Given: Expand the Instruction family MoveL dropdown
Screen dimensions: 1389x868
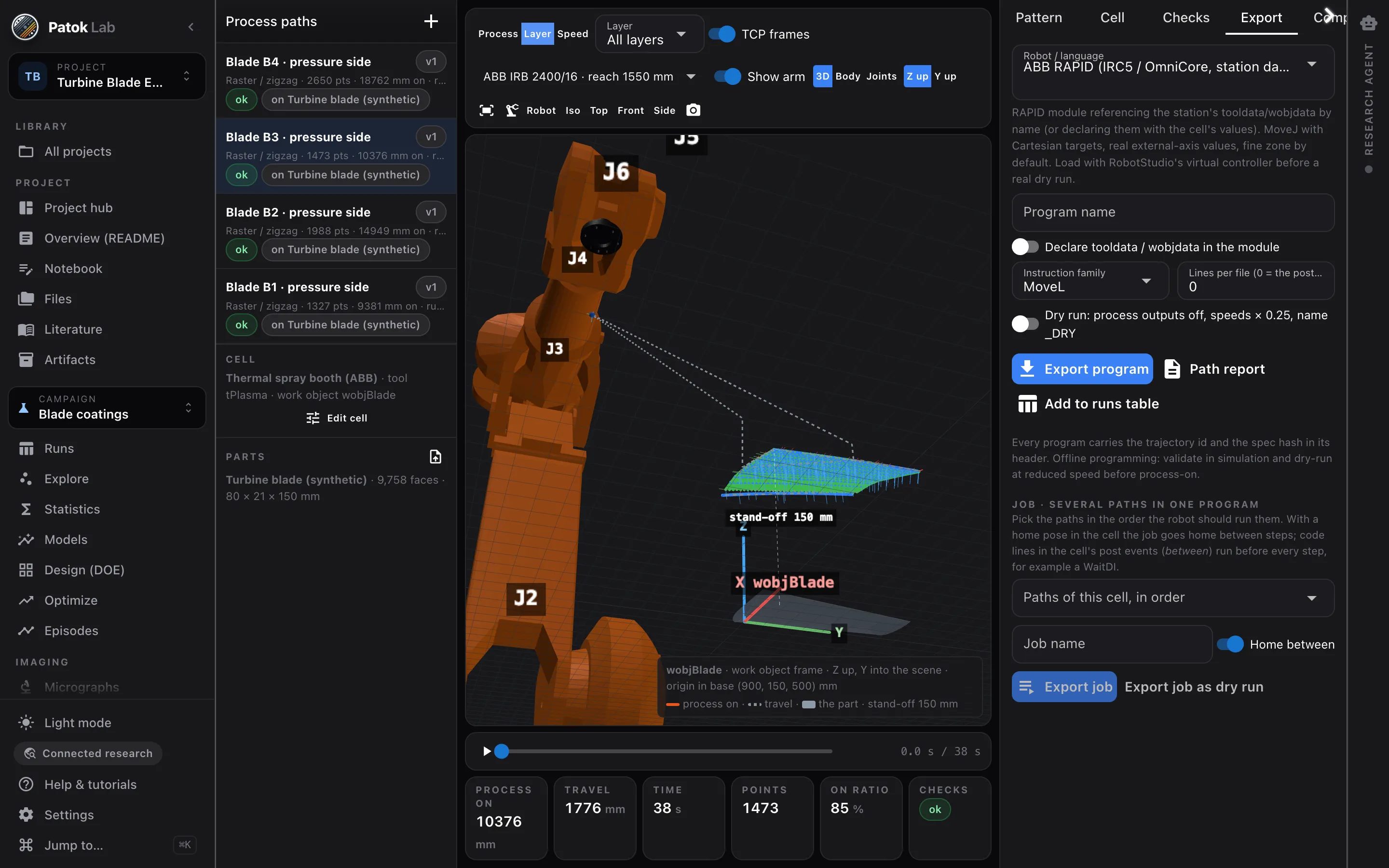Looking at the screenshot, I should pyautogui.click(x=1090, y=281).
